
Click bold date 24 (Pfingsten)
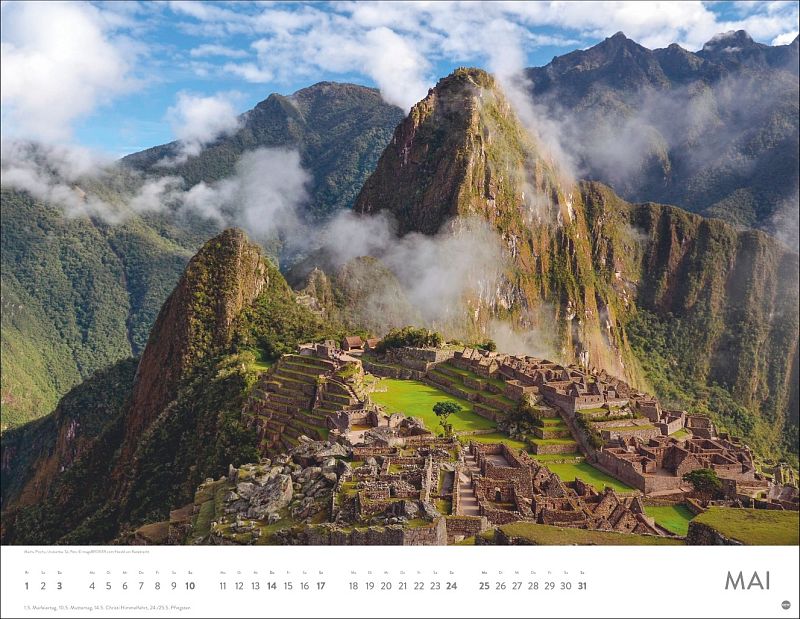pos(452,586)
